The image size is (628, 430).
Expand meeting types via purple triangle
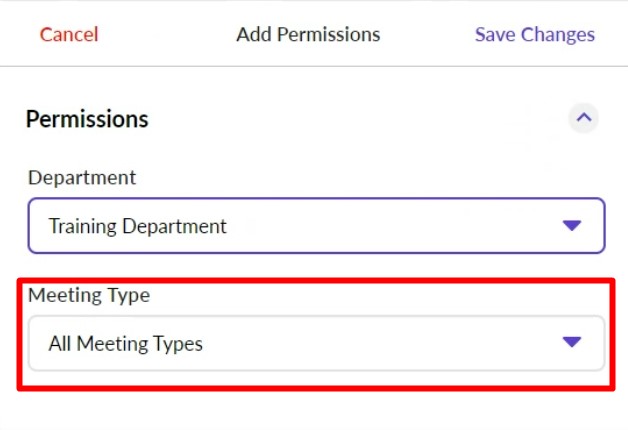[x=572, y=342]
